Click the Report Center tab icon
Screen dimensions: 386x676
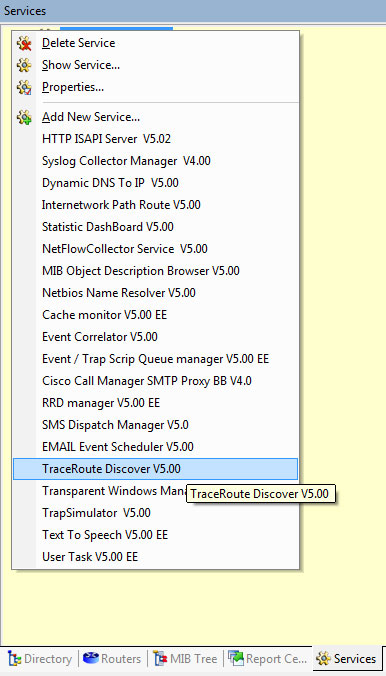point(236,659)
